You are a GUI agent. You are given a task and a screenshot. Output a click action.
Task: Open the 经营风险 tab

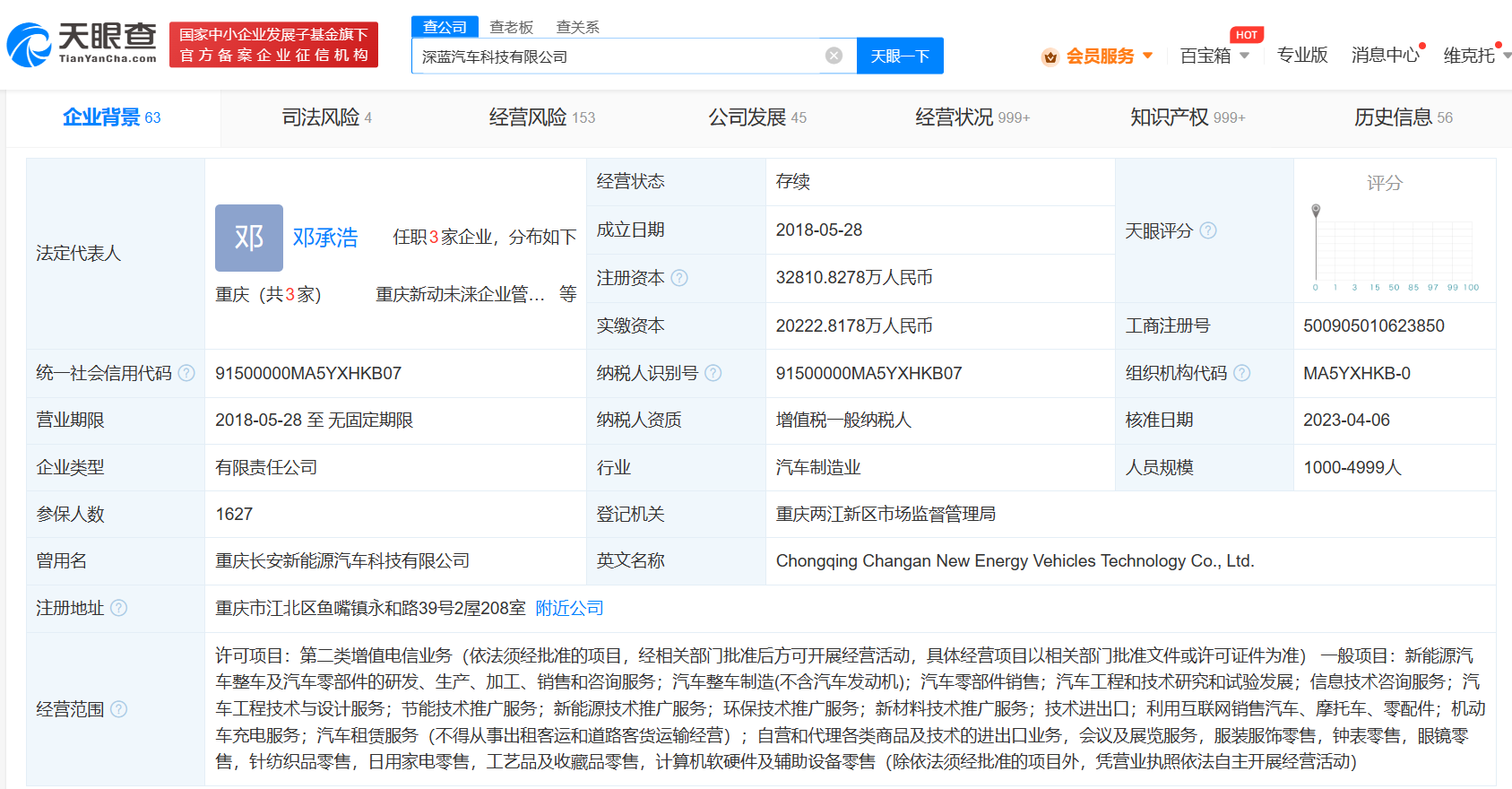click(542, 117)
